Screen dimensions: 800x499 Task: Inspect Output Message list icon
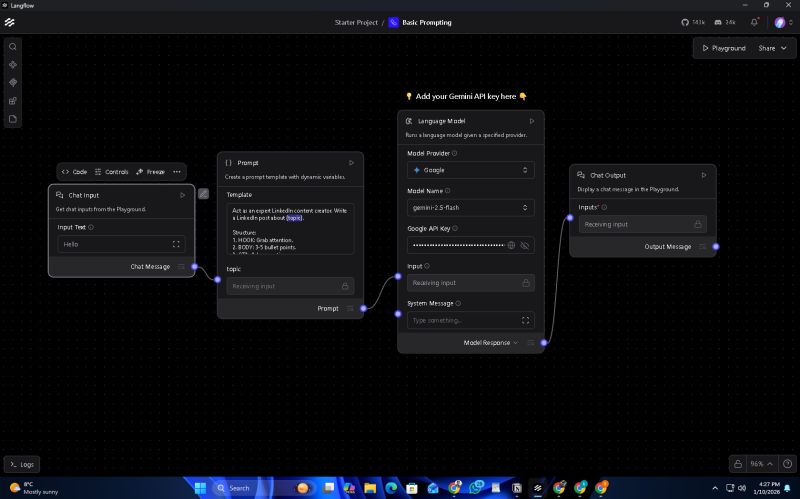pos(703,247)
